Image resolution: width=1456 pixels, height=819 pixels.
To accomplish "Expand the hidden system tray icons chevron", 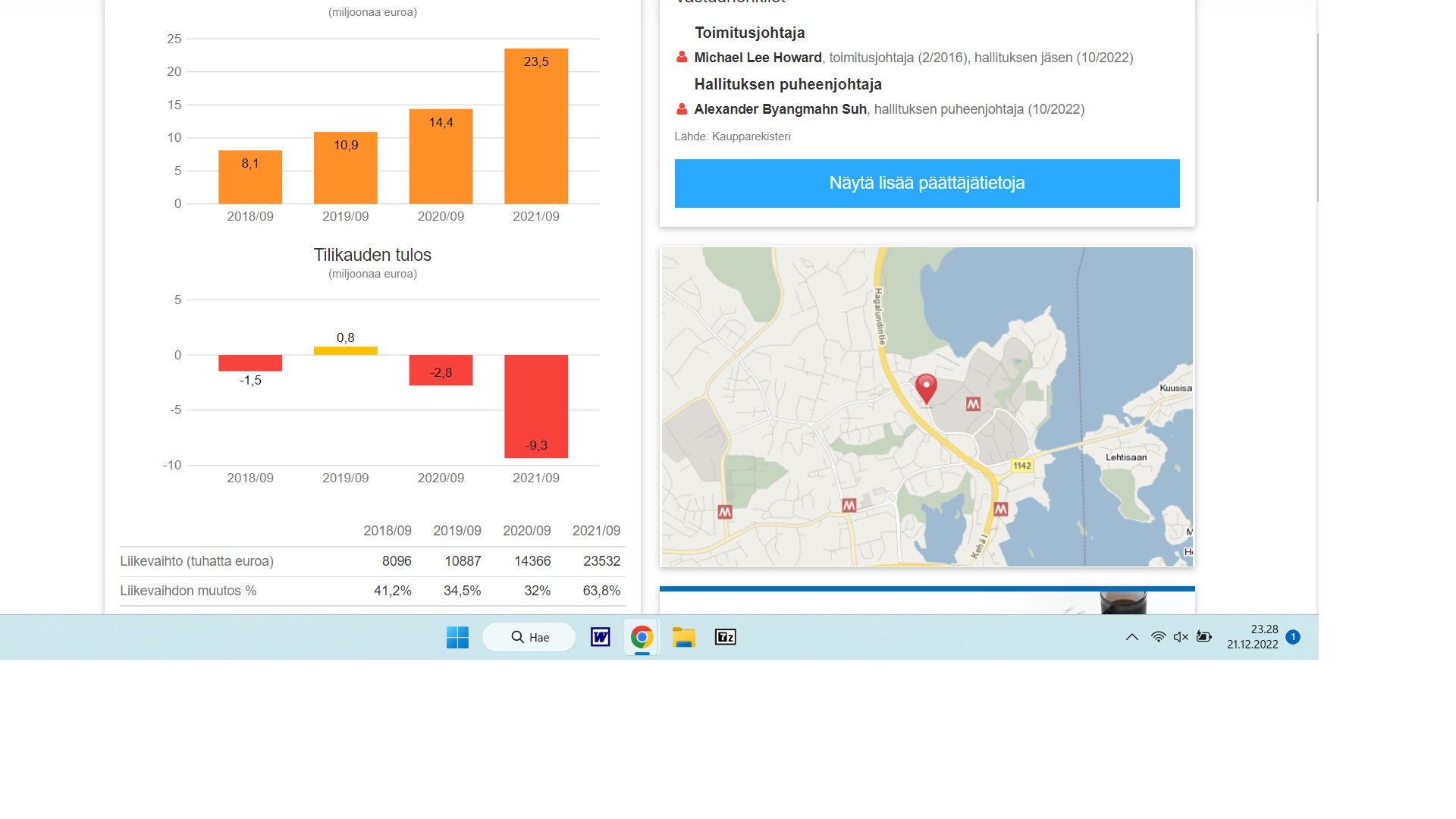I will [1132, 637].
